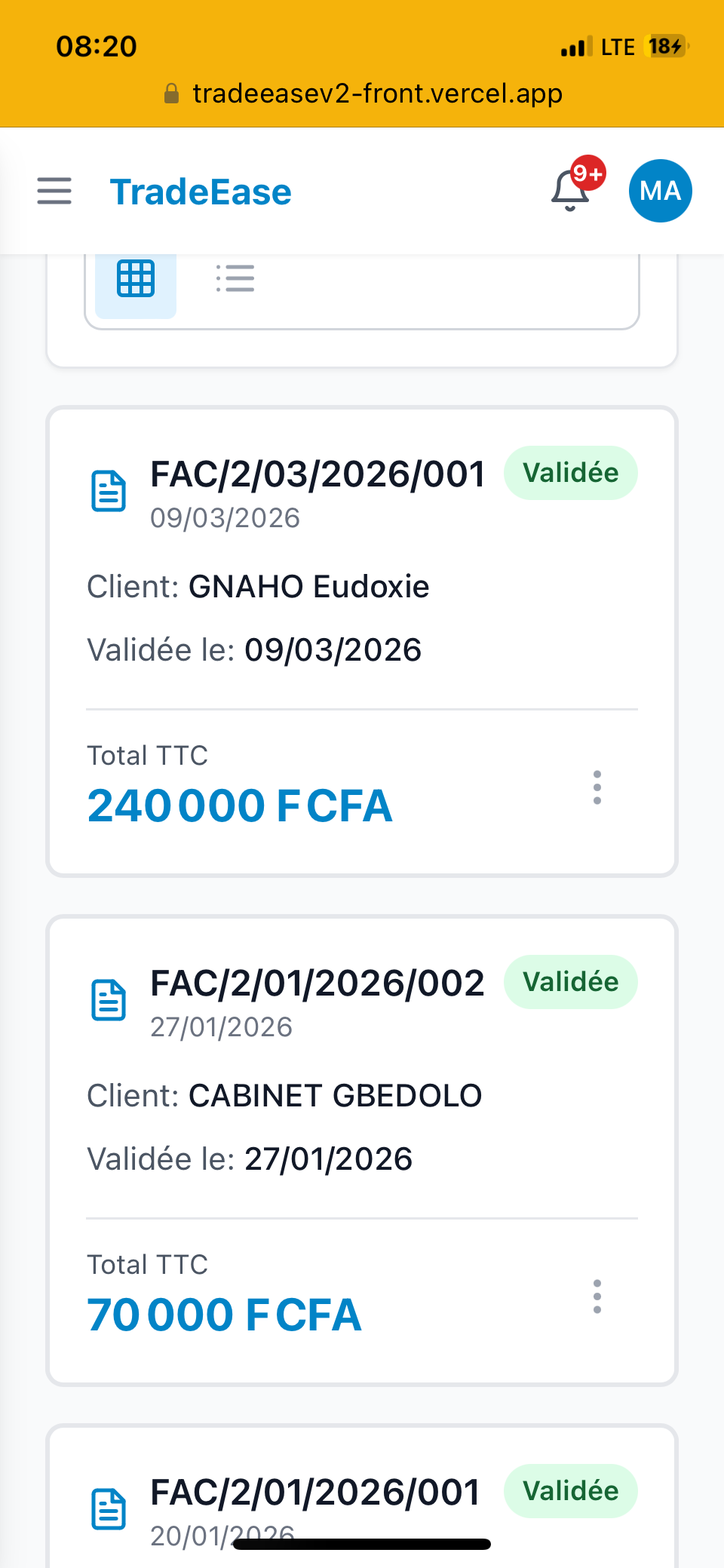Screen dimensions: 724x1568
Task: Click document icon of invoice FAC/2/01/2026/001
Action: [109, 1509]
